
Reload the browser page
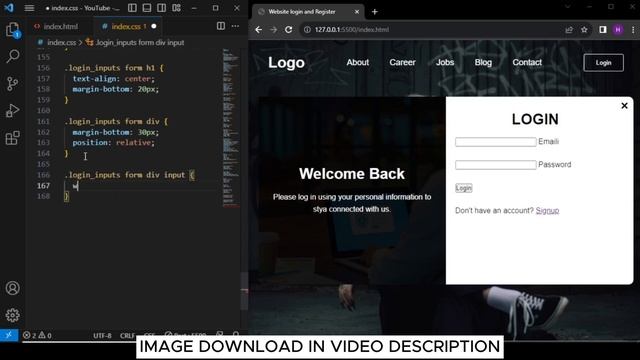[289, 30]
